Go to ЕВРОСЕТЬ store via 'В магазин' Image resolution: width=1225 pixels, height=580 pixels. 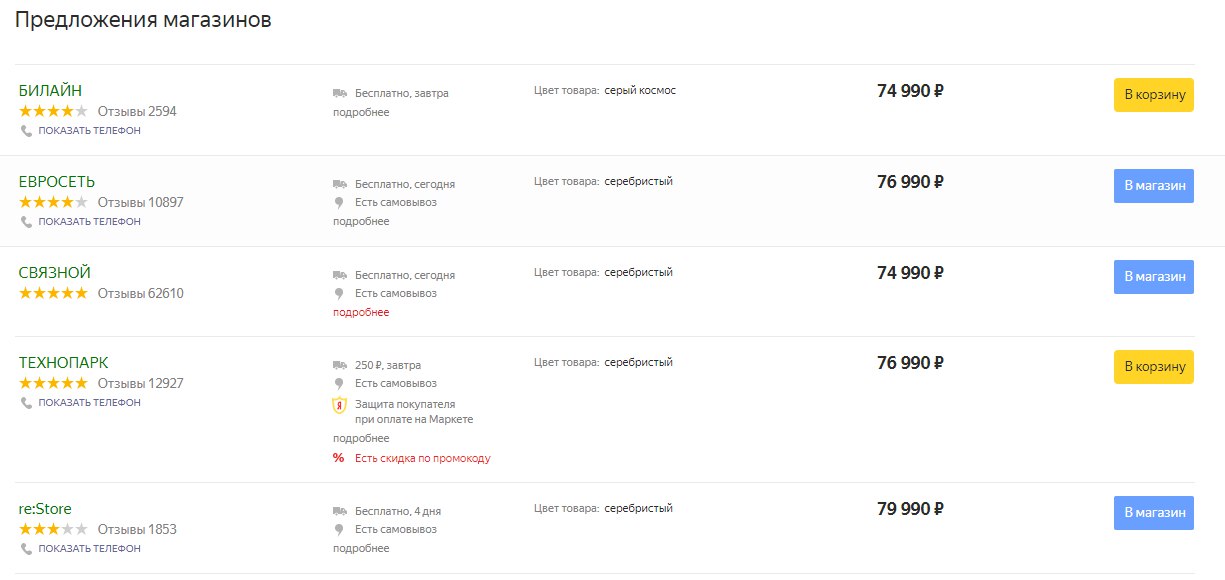pyautogui.click(x=1153, y=186)
